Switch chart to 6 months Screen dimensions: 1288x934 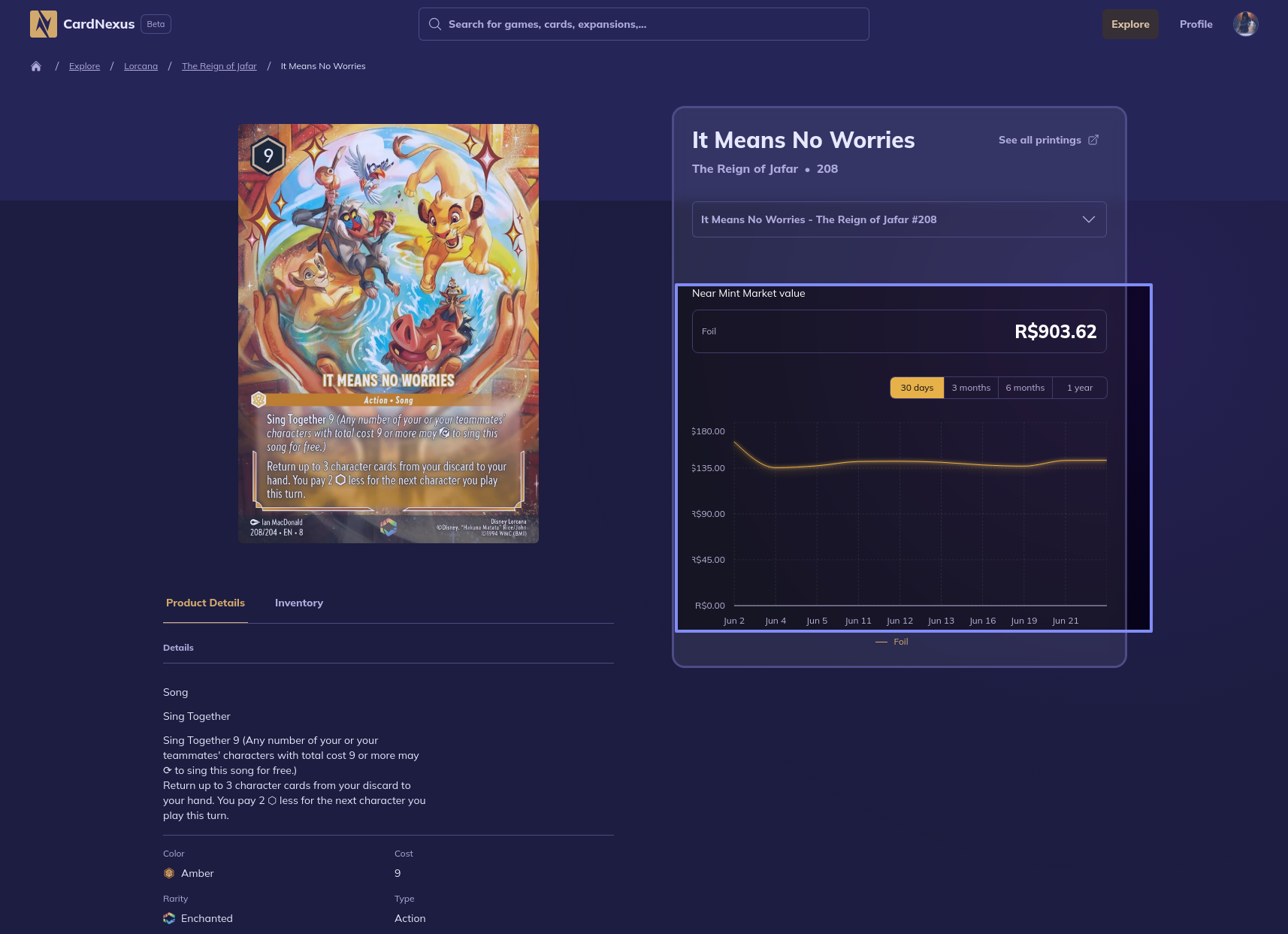pos(1025,388)
